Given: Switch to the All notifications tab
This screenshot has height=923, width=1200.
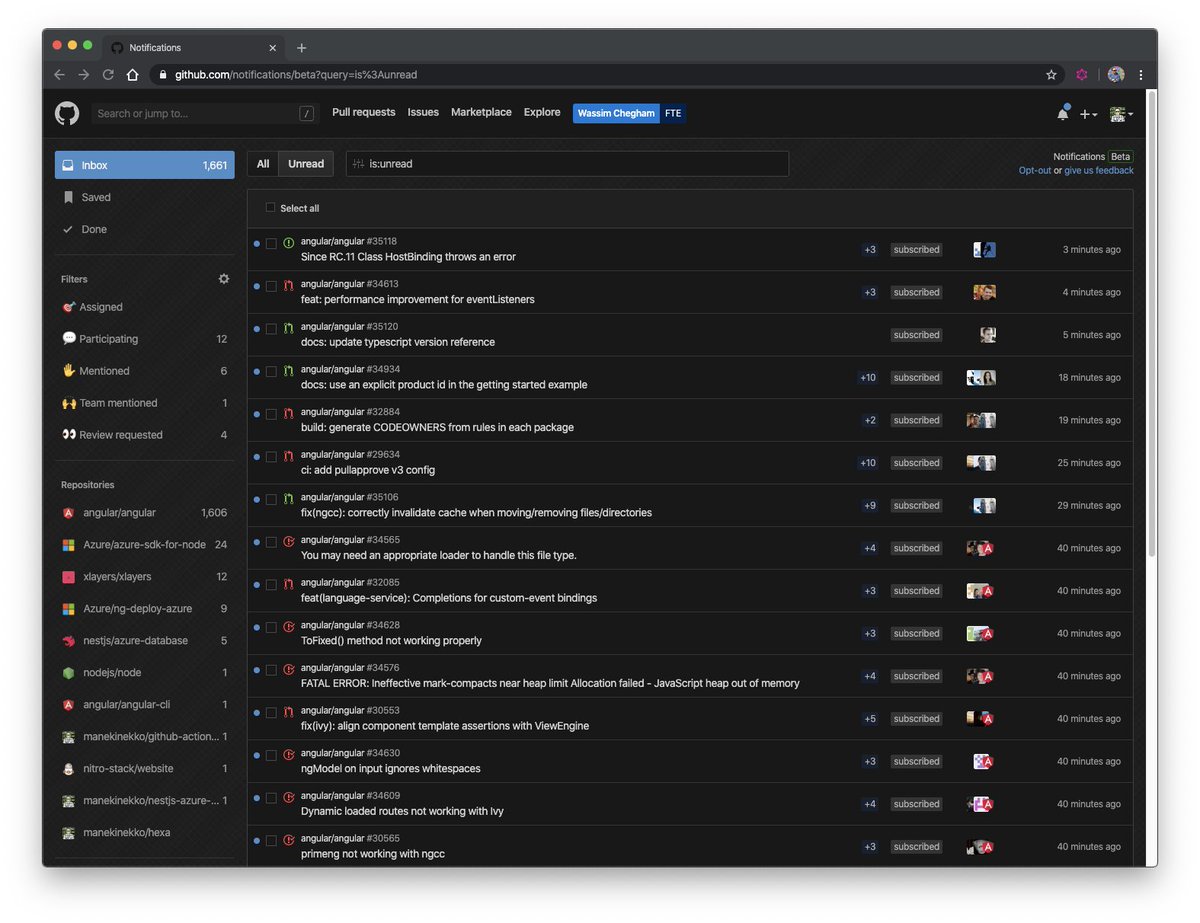Looking at the screenshot, I should tap(263, 164).
